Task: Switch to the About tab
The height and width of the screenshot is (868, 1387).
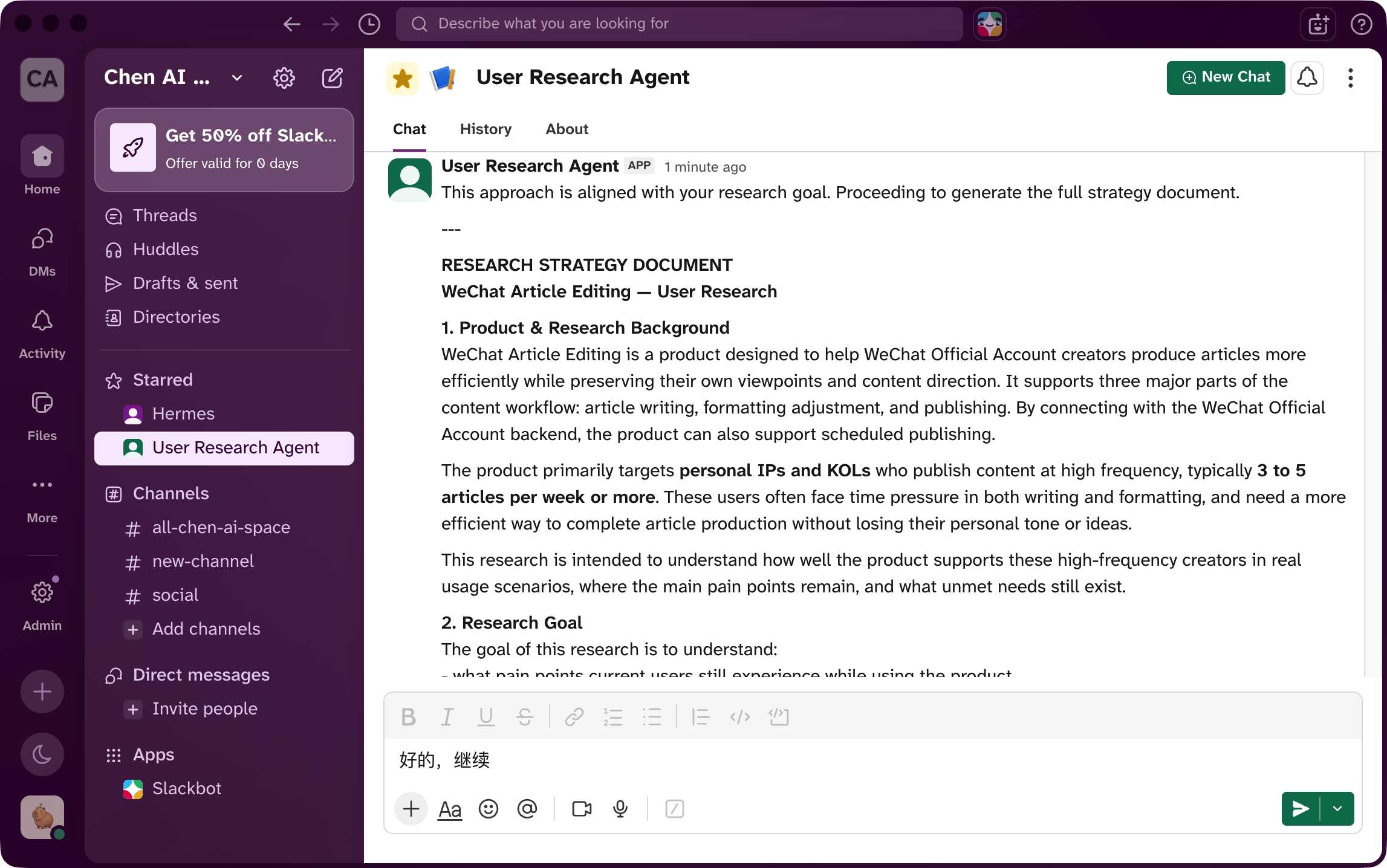Action: (x=567, y=129)
